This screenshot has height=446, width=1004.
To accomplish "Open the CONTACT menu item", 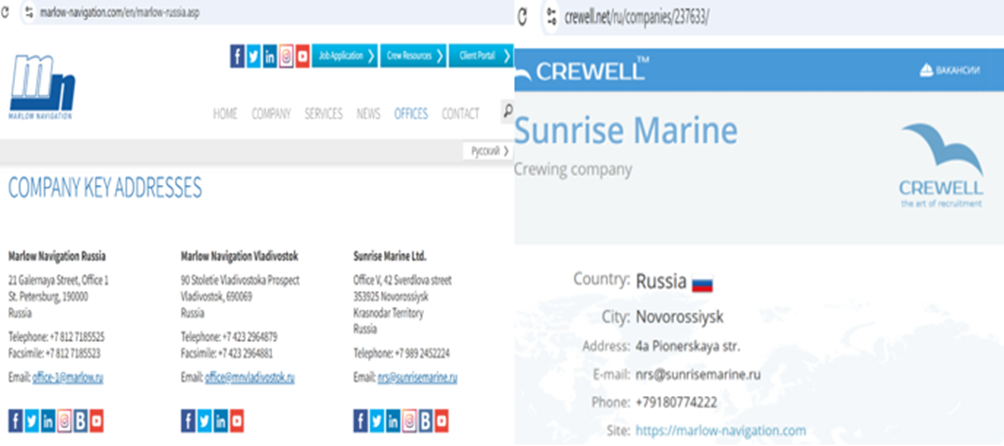I will (460, 114).
